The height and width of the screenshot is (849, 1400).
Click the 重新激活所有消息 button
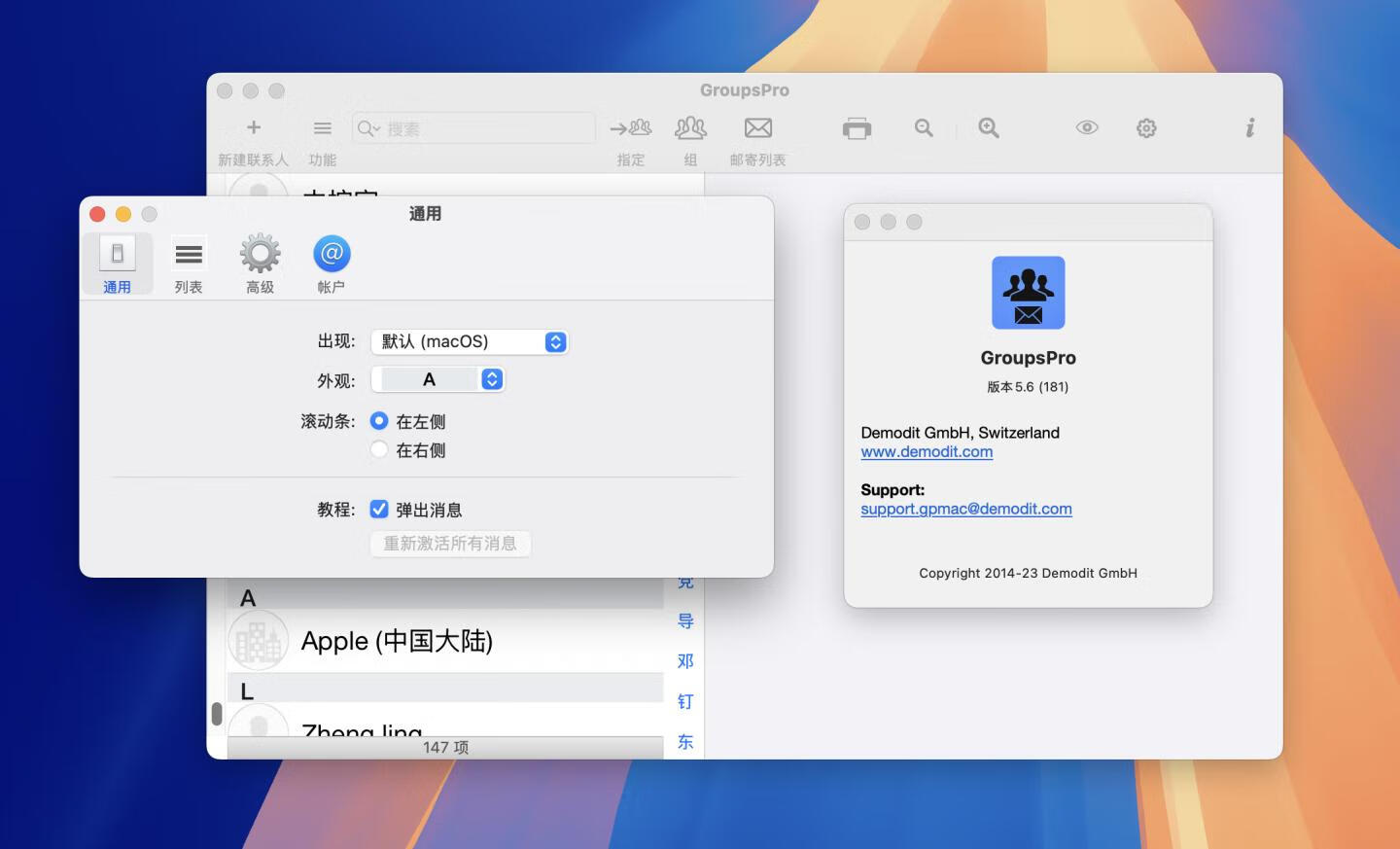[450, 543]
